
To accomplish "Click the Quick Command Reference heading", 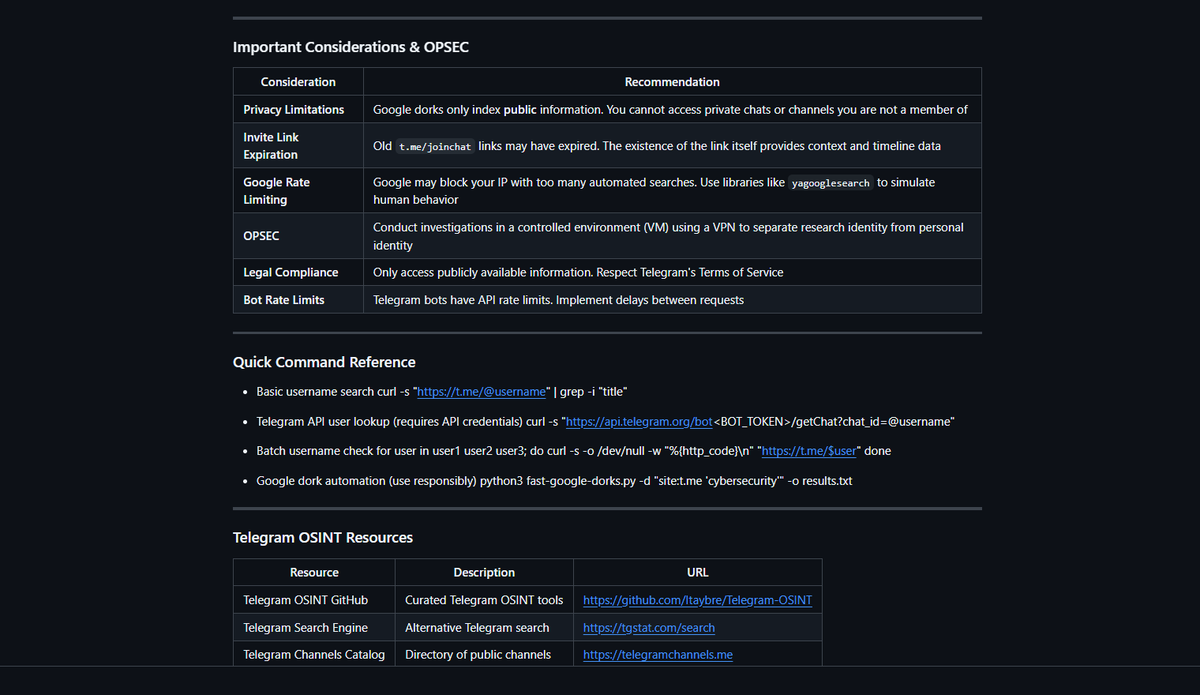I will point(323,362).
